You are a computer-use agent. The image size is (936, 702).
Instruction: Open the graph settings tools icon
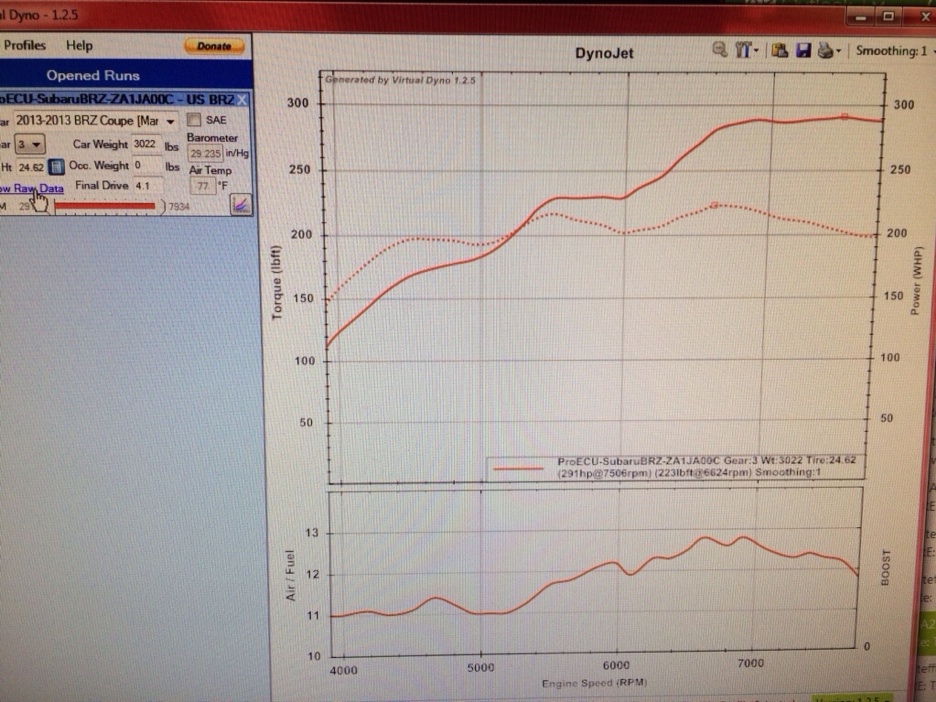coord(744,50)
